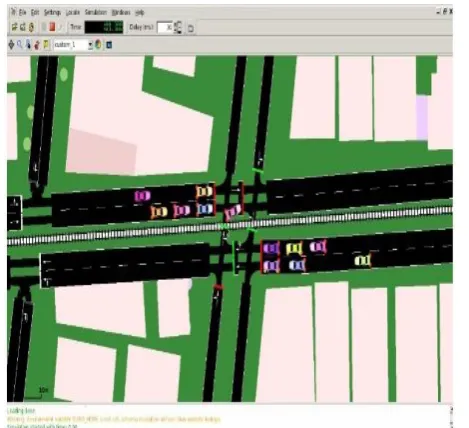Click the greyed-out run simulation button

pyautogui.click(x=44, y=27)
